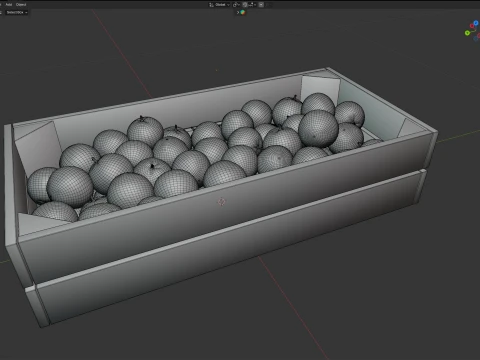480x360 pixels.
Task: Open the Add menu in viewport header
Action: click(9, 5)
